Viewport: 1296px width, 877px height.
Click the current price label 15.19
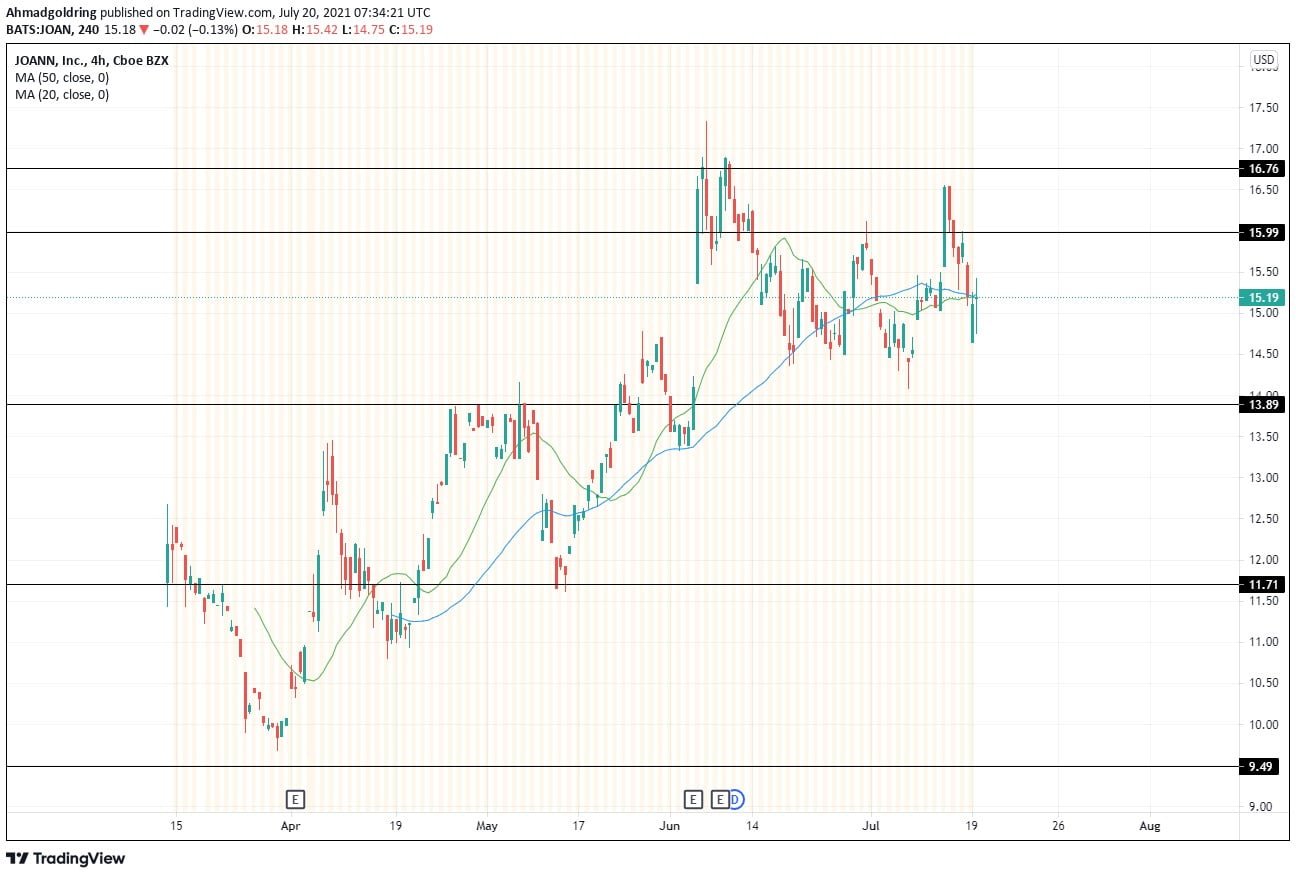tap(1264, 297)
